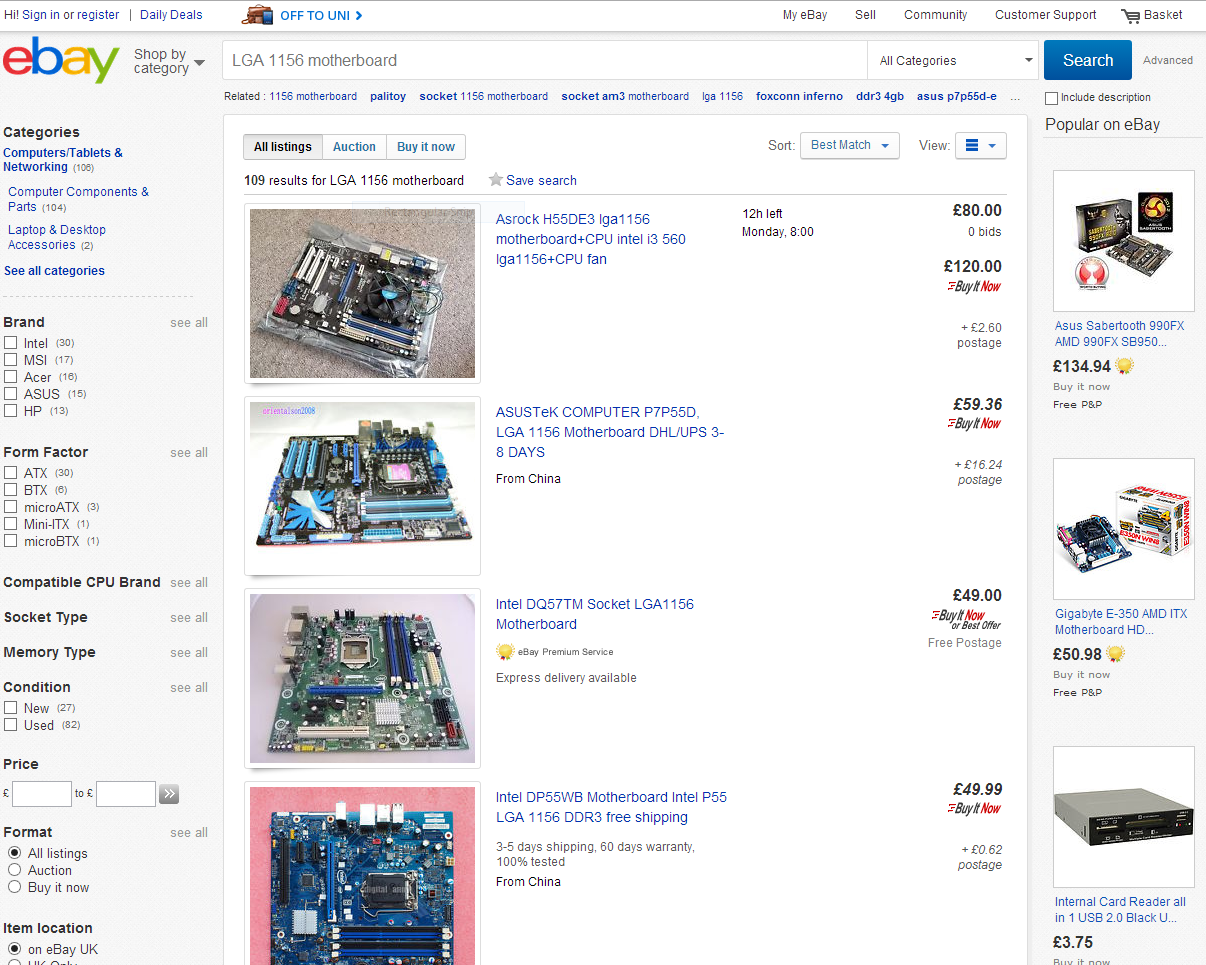
Task: Click top-rated badge beside £134.94 price
Action: [1125, 366]
